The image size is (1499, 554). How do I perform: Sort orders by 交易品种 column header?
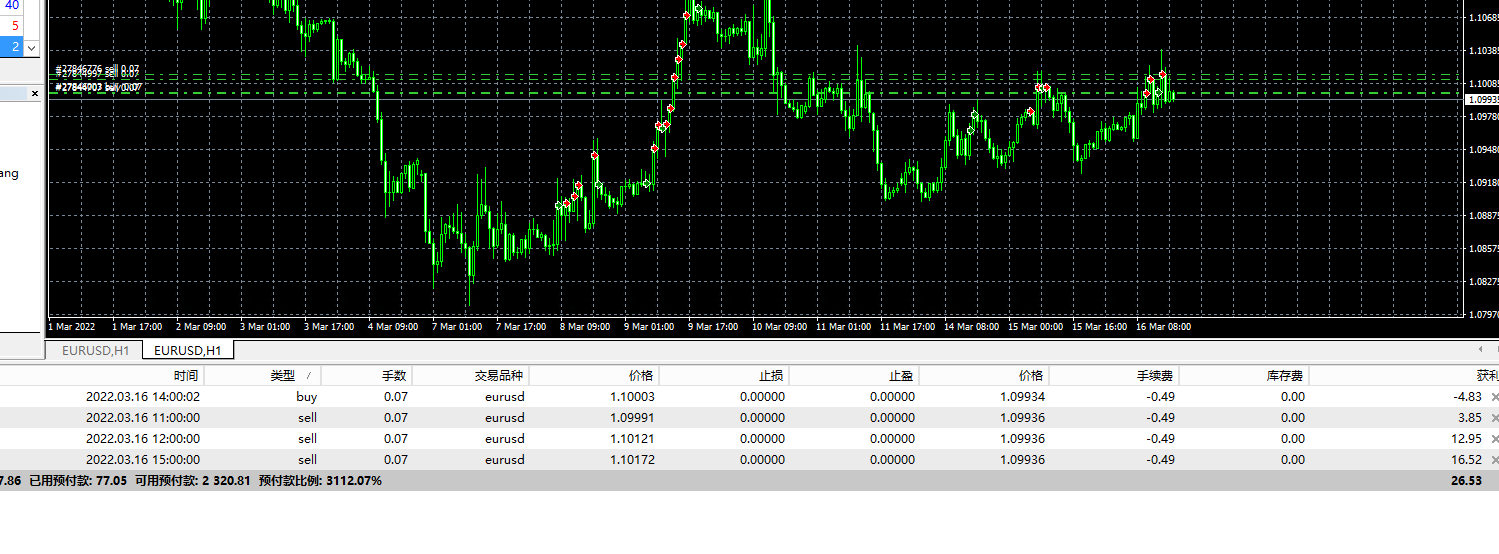(499, 376)
